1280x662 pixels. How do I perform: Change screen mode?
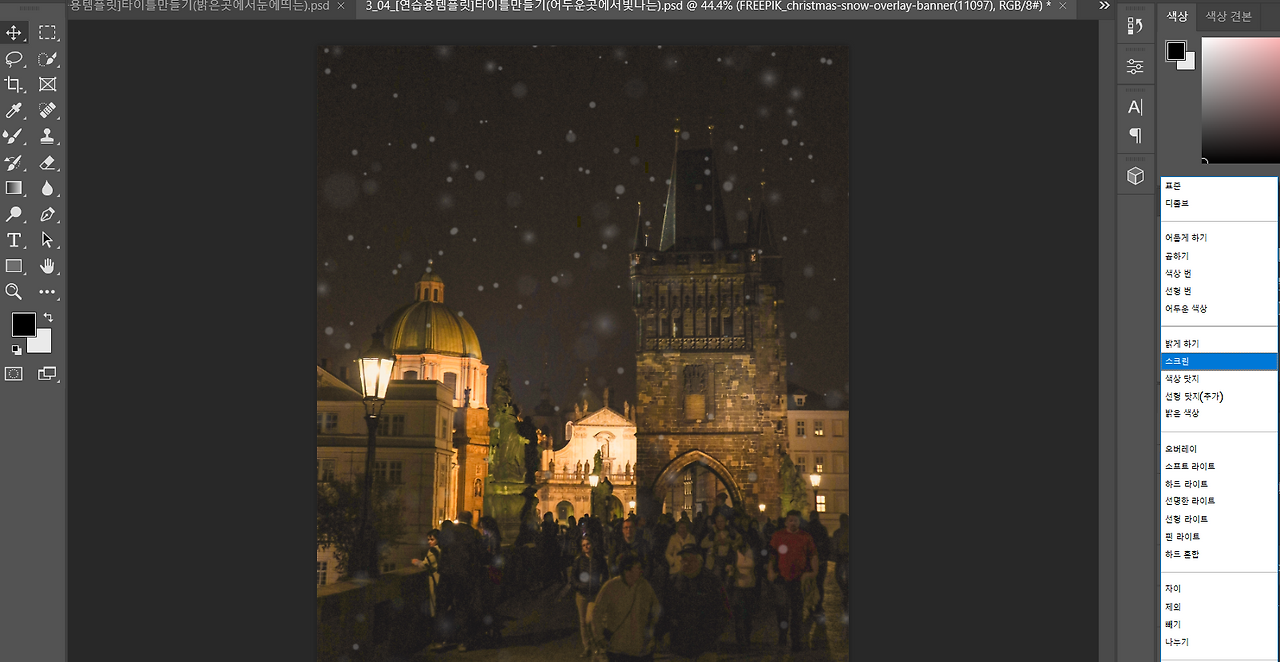(x=47, y=373)
